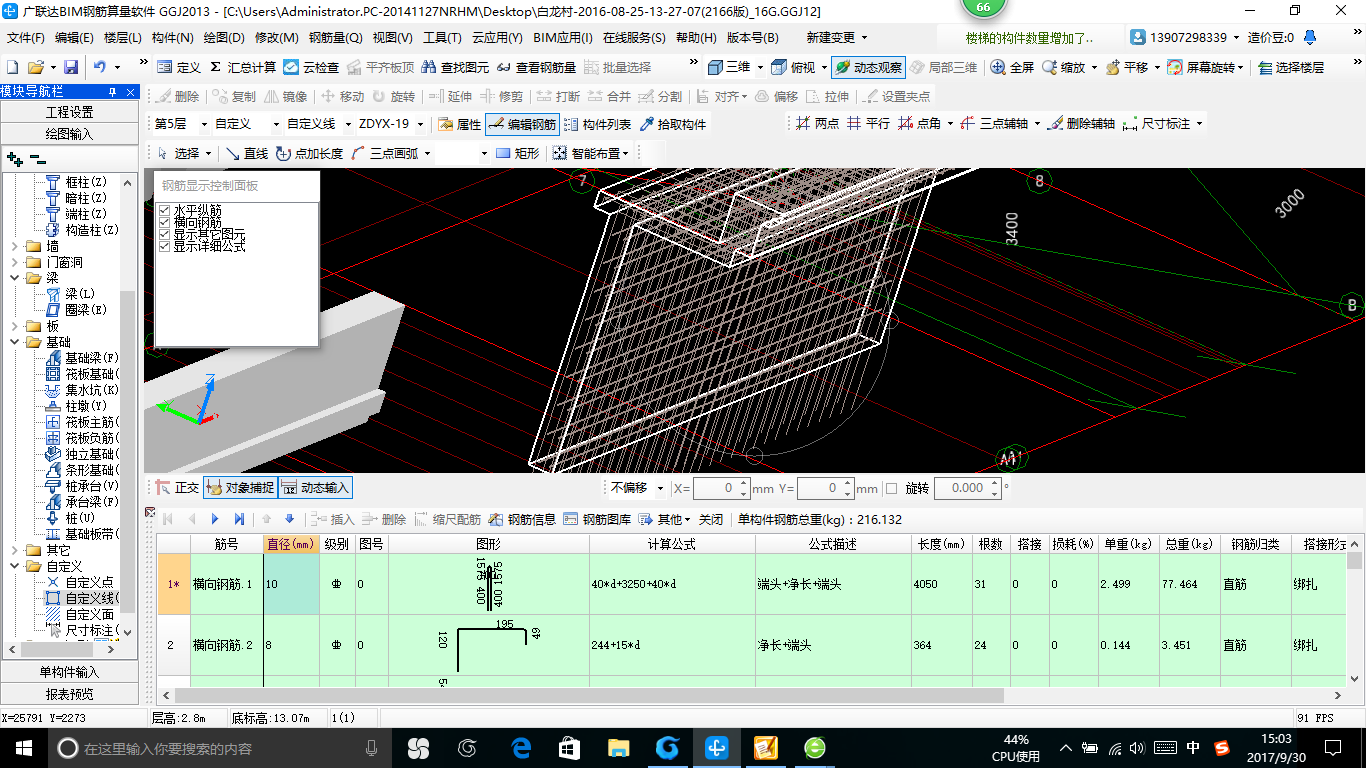This screenshot has height=768, width=1366.
Task: Collapse the 基础 tree node
Action: (13, 342)
